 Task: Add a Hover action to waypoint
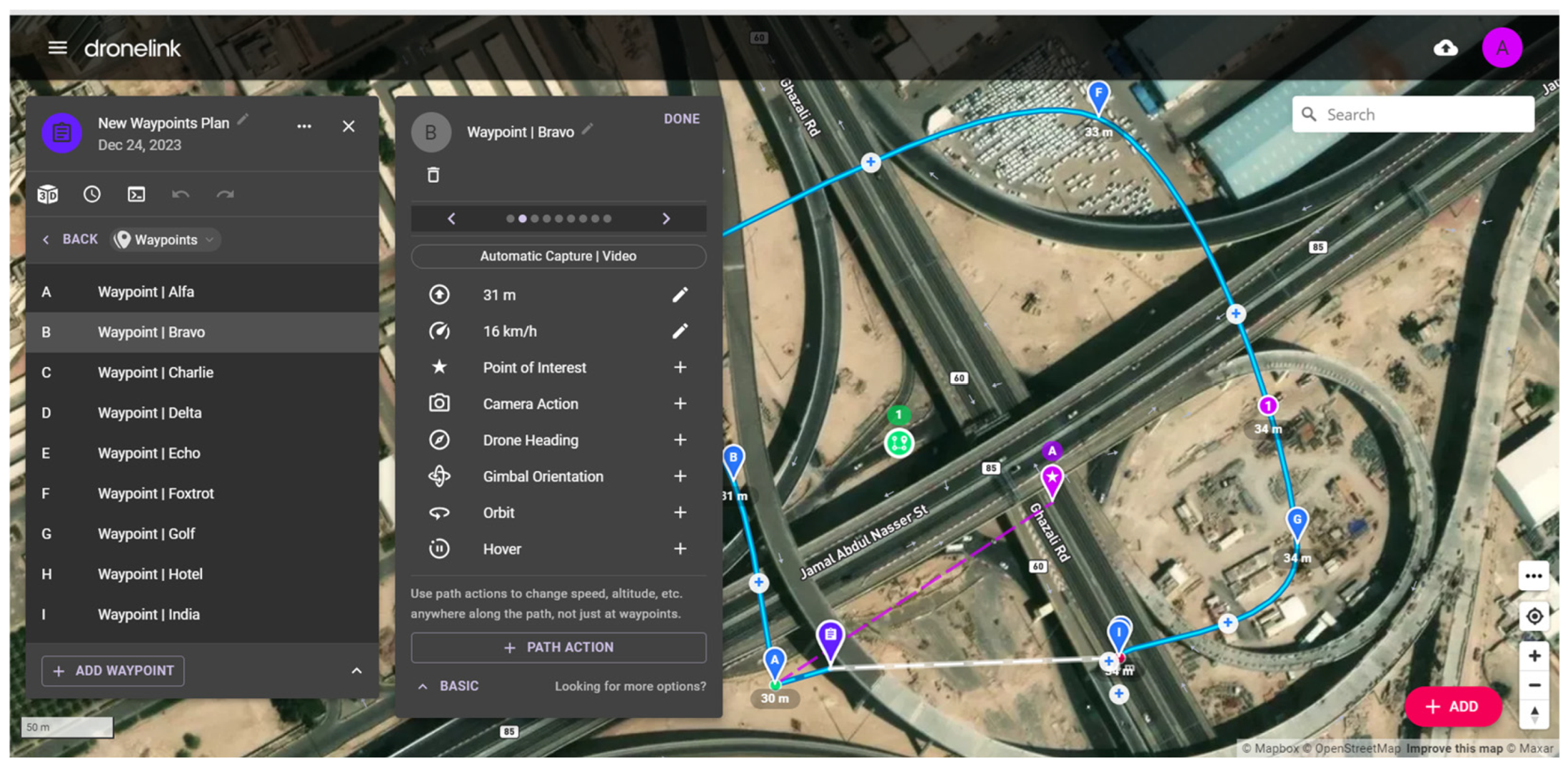click(x=680, y=549)
